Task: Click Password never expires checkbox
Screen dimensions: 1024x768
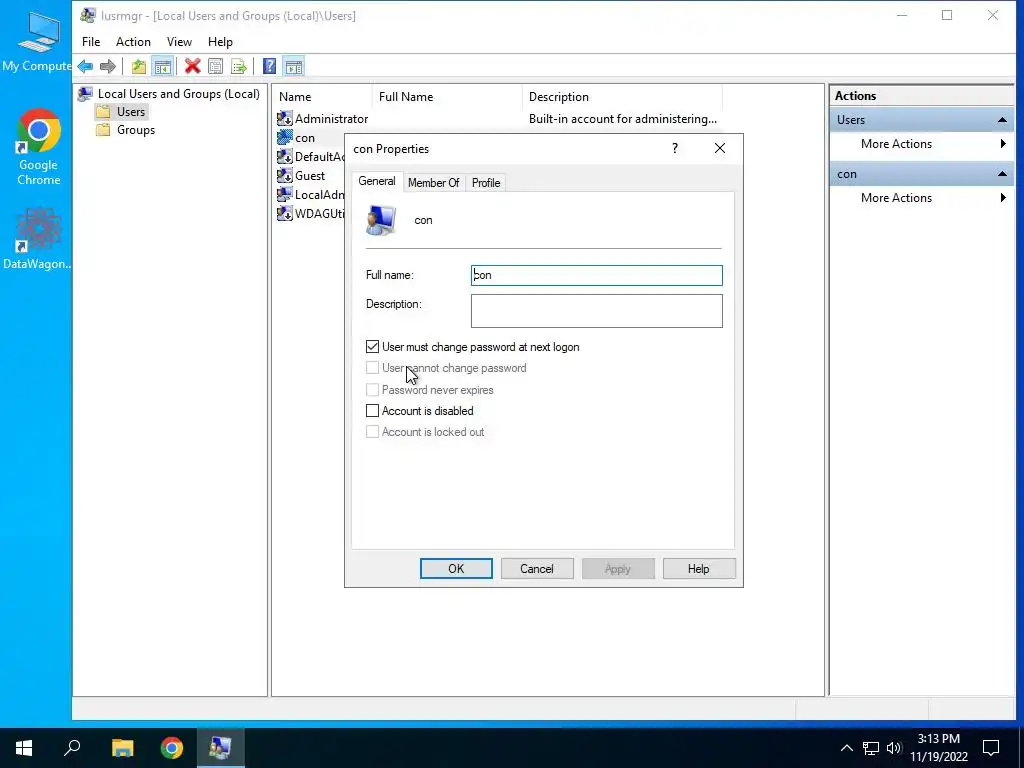Action: tap(372, 390)
